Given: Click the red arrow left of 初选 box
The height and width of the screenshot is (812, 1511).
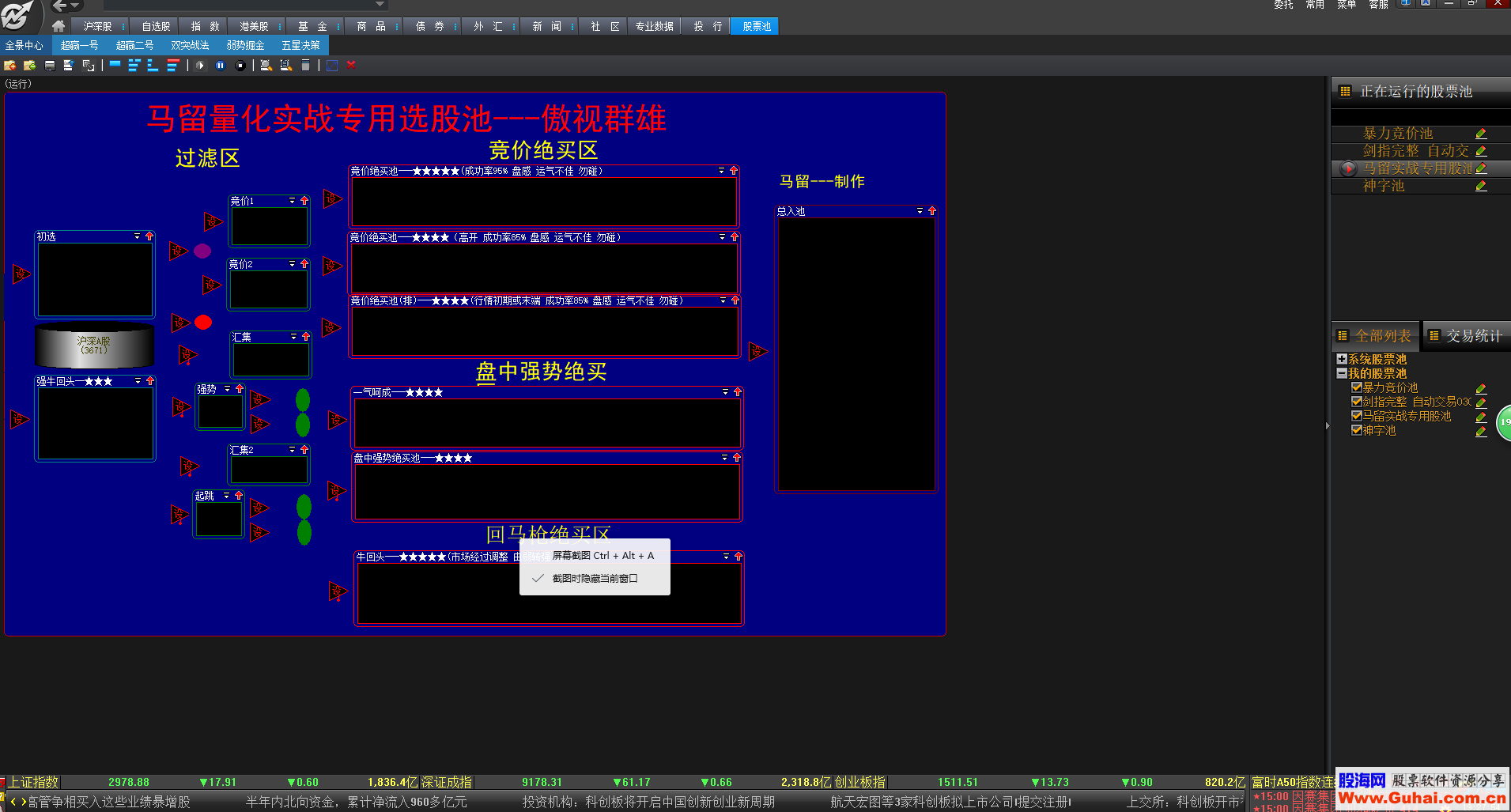Looking at the screenshot, I should (21, 274).
